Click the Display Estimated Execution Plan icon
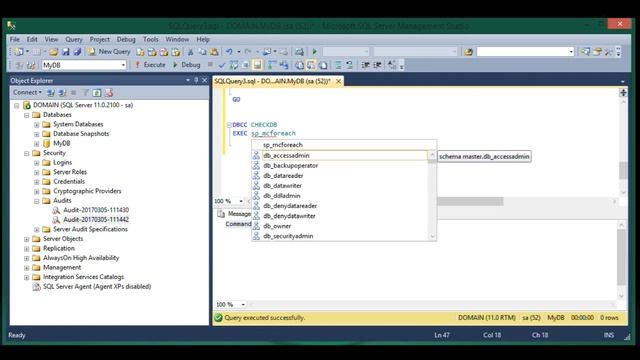The height and width of the screenshot is (360, 640). [x=233, y=65]
